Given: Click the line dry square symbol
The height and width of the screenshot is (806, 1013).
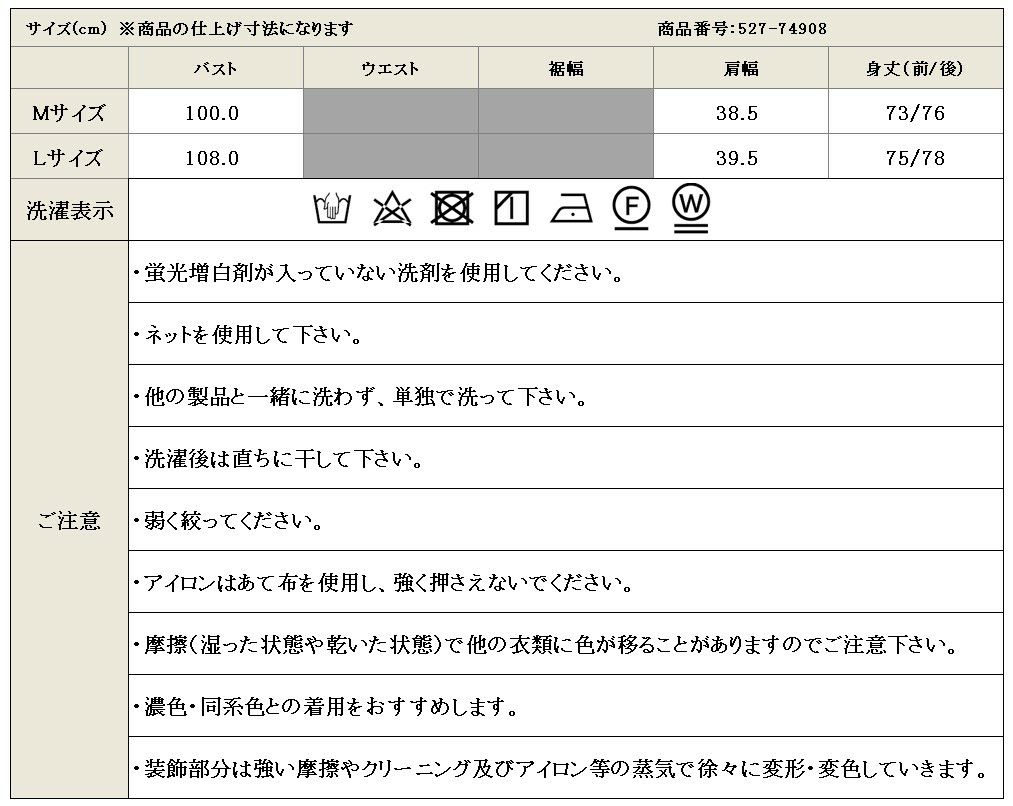Looking at the screenshot, I should [511, 208].
